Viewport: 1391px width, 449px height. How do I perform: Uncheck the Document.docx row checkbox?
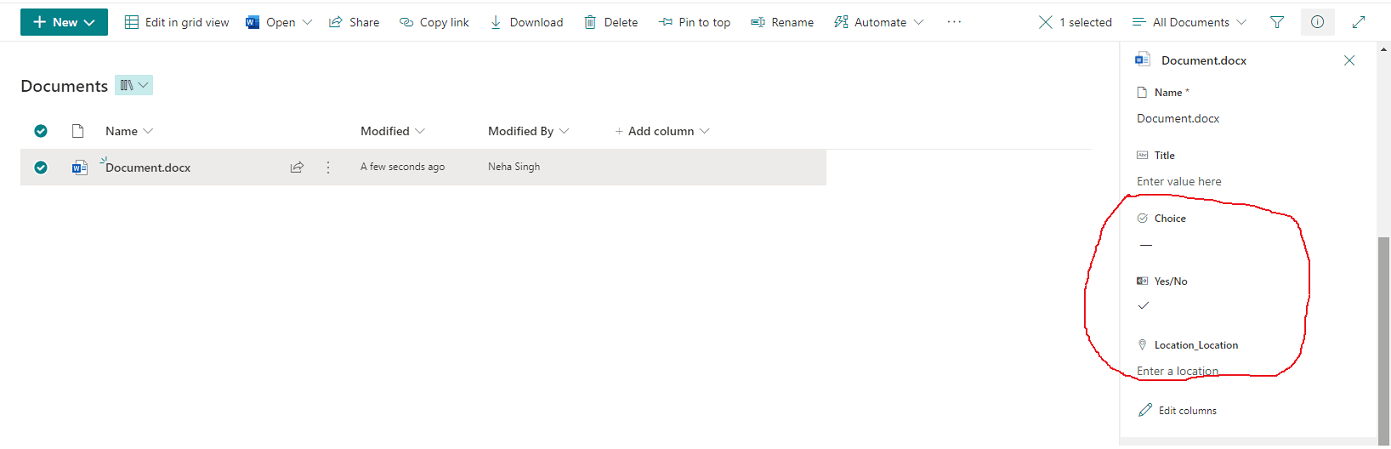(41, 167)
